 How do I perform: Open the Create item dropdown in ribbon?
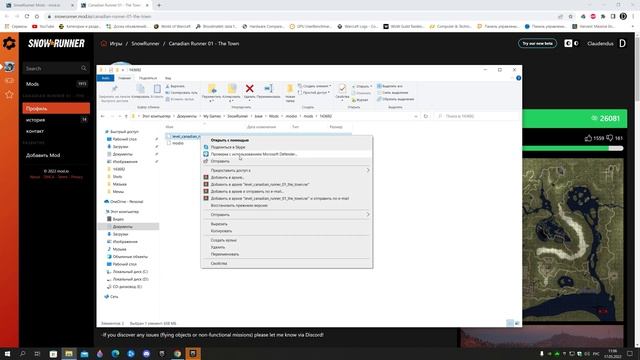coord(315,86)
